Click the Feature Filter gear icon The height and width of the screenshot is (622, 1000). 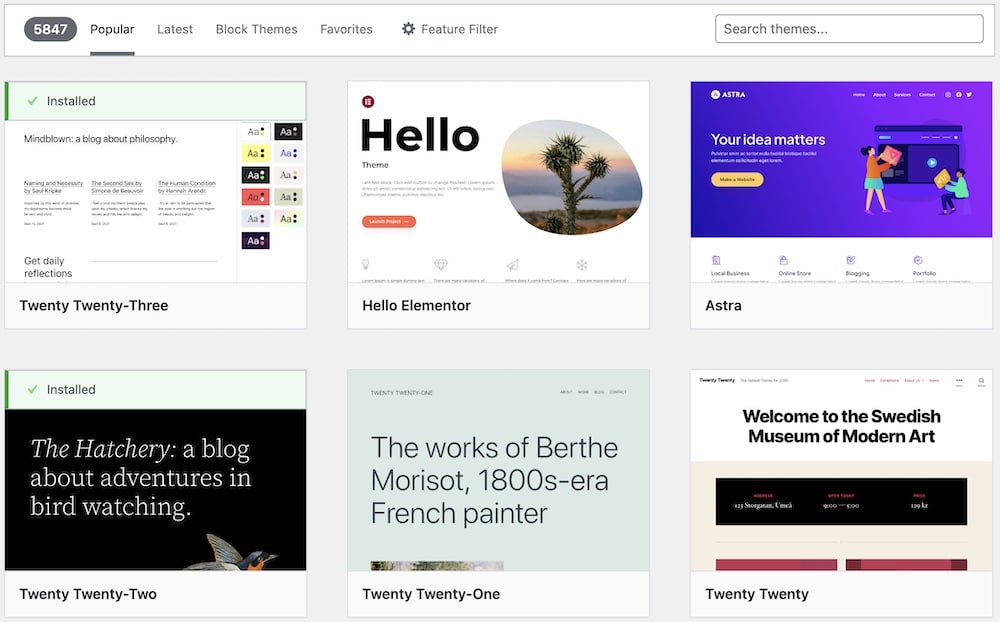pyautogui.click(x=408, y=29)
